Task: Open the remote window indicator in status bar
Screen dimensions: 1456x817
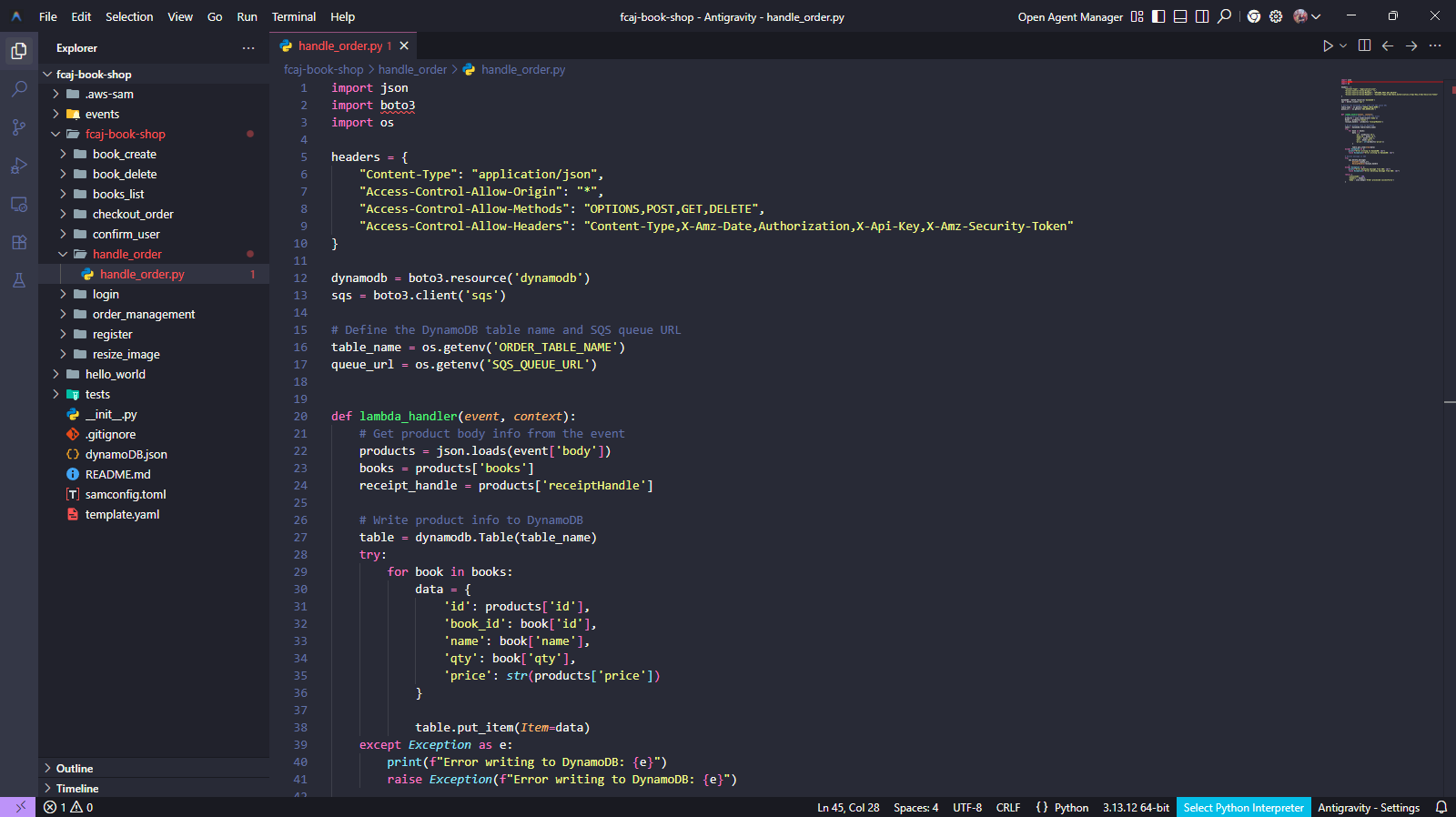Action: click(20, 807)
